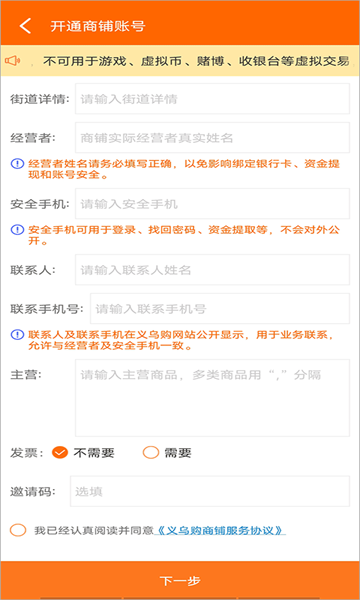360x600 pixels.
Task: Focus the 联系人 name input field
Action: click(x=212, y=270)
